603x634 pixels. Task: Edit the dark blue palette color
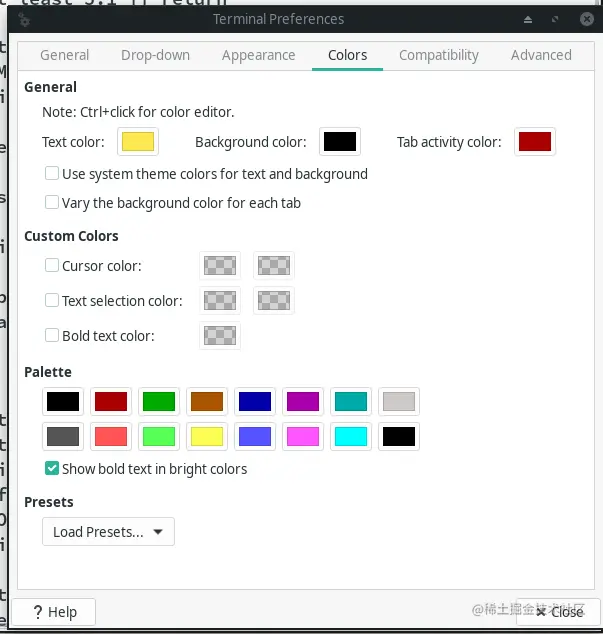pyautogui.click(x=255, y=402)
